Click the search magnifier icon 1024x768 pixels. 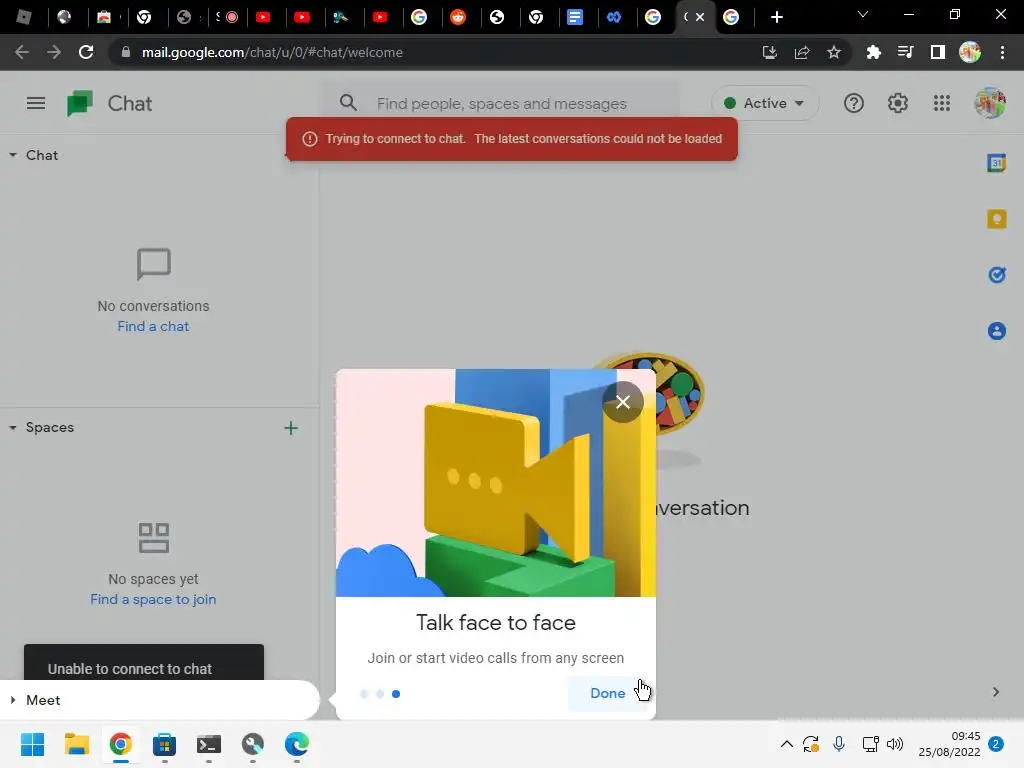[348, 103]
